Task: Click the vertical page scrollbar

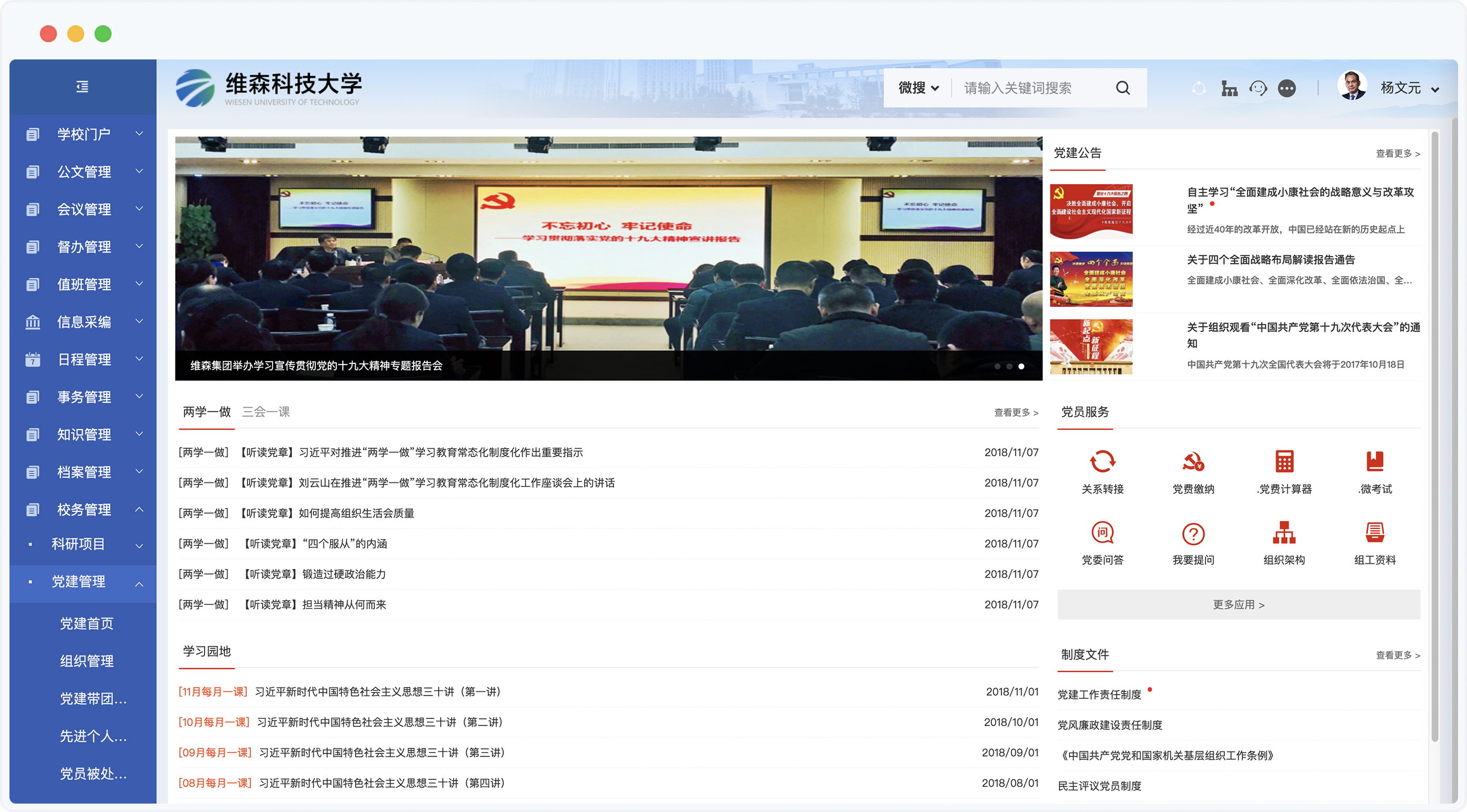Action: (1435, 437)
